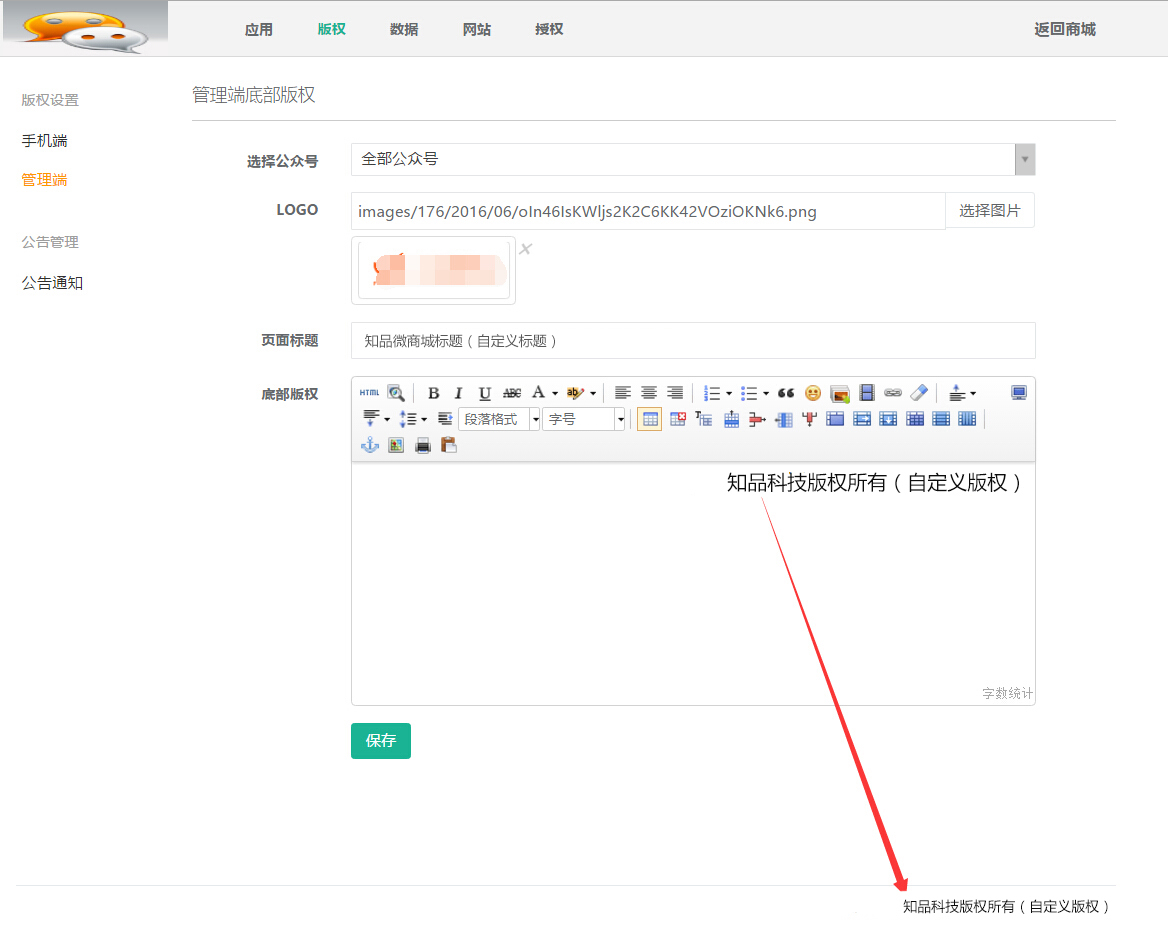Click the insert hyperlink chain icon
Viewport: 1168px width, 931px height.
point(892,393)
